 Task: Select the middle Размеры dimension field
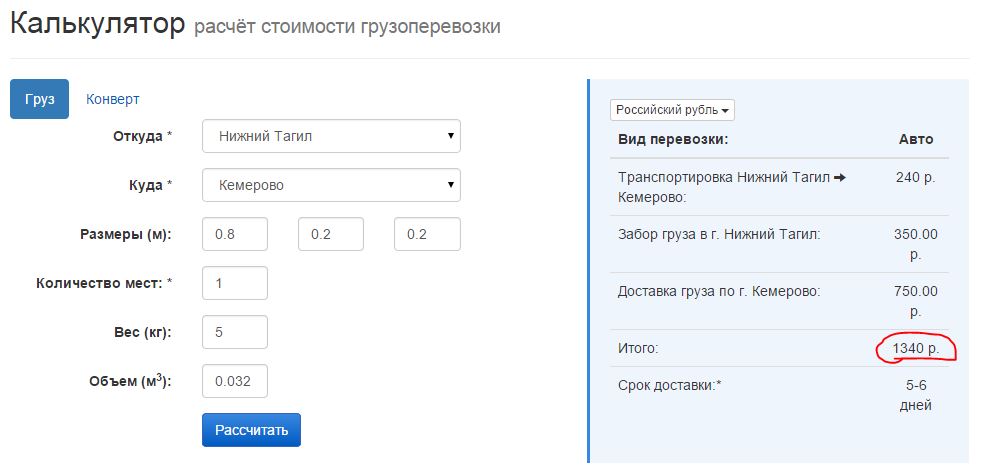coord(331,234)
